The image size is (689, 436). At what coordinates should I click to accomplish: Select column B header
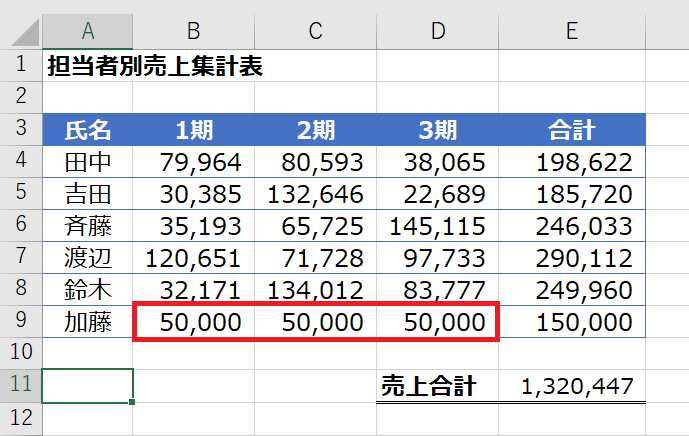pos(194,31)
